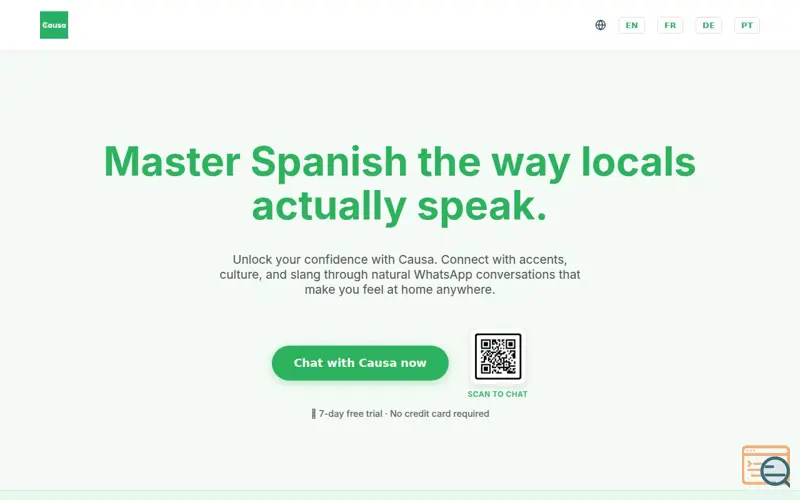The width and height of the screenshot is (800, 500).
Task: Switch language to DE
Action: coord(708,26)
